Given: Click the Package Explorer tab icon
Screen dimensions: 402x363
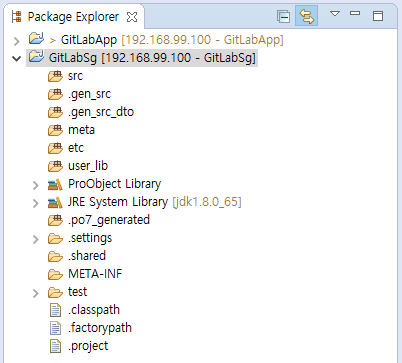Looking at the screenshot, I should pos(16,17).
